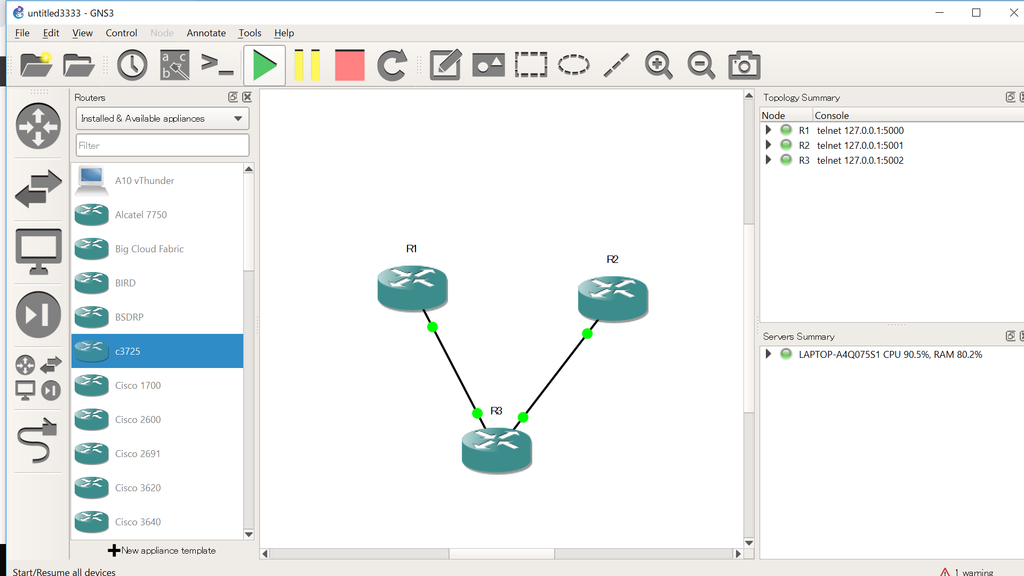
Task: Browse all devices sidebar icon
Action: tap(38, 377)
